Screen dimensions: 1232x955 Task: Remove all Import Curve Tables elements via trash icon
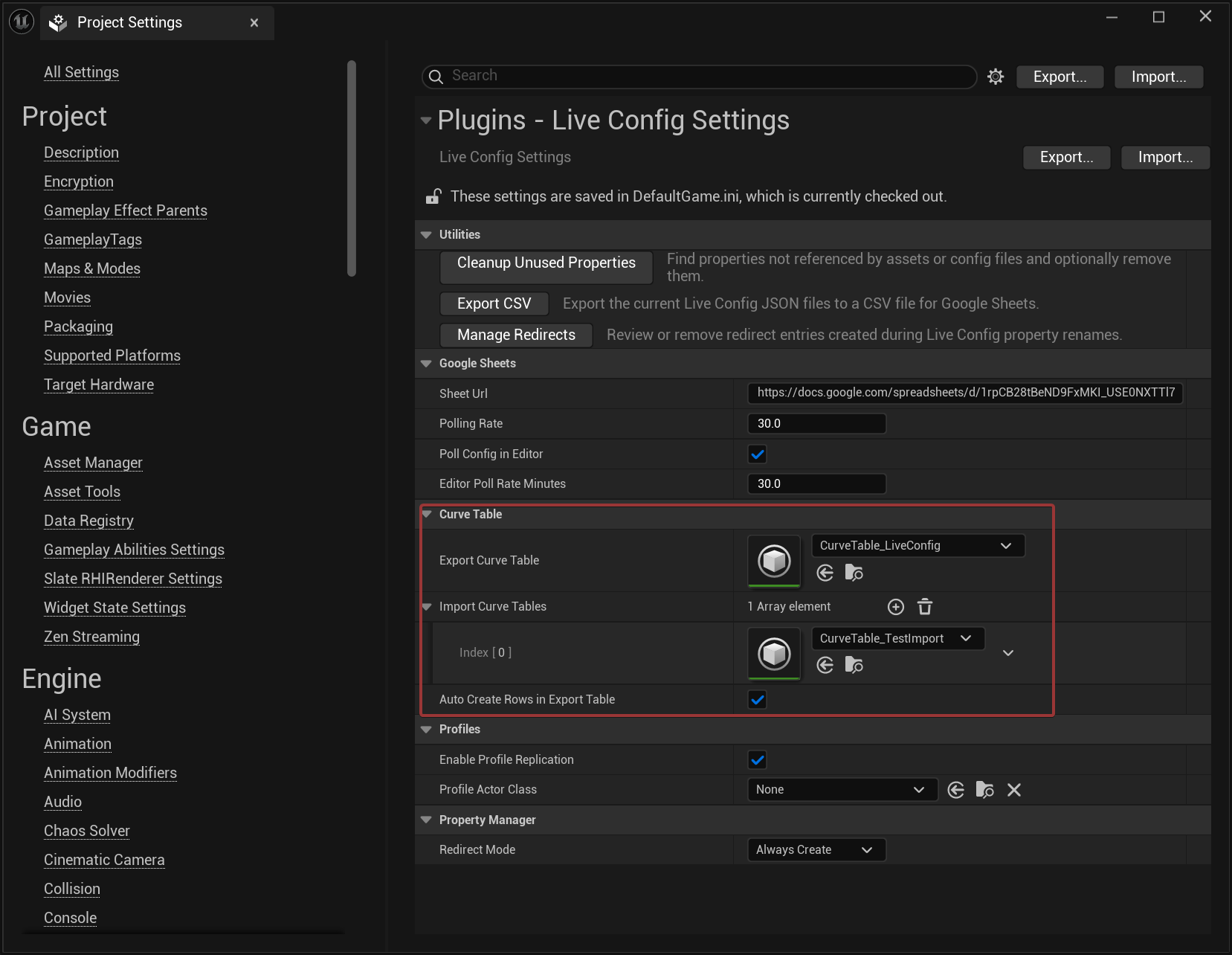tap(925, 607)
